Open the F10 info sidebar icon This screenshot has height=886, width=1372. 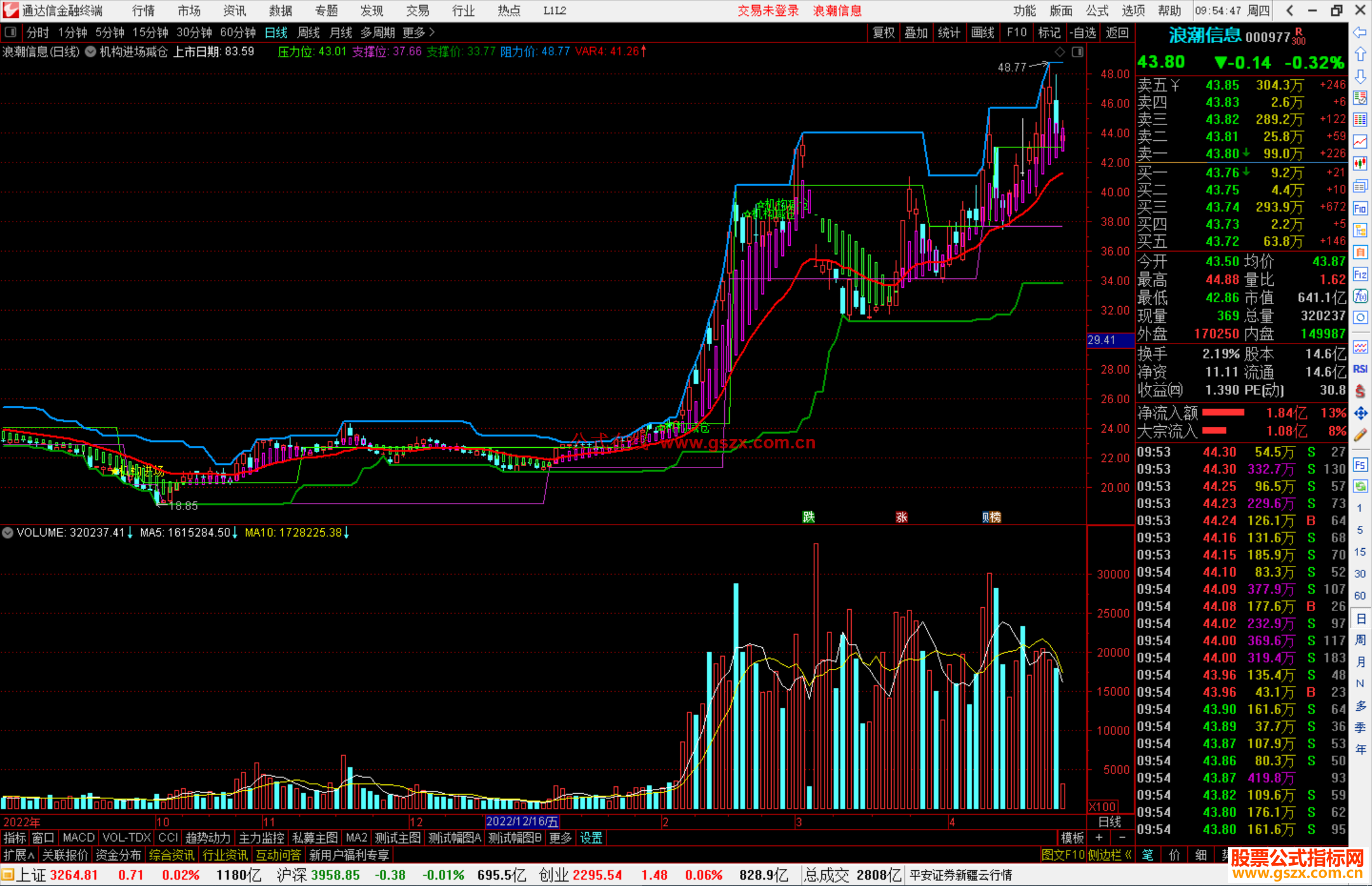(1360, 208)
